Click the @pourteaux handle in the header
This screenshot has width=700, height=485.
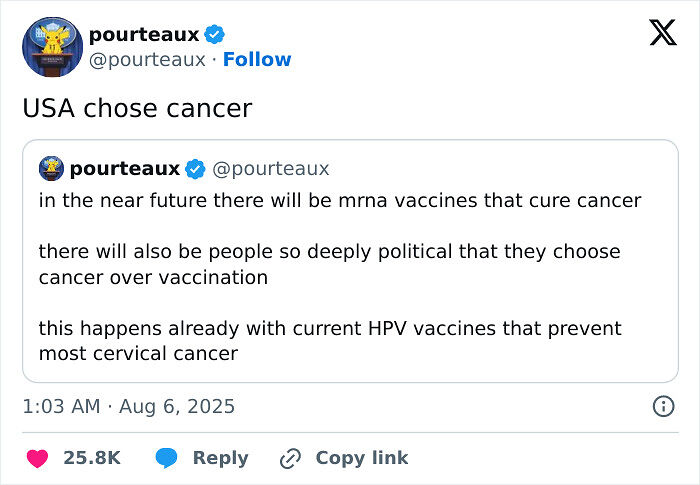click(147, 60)
